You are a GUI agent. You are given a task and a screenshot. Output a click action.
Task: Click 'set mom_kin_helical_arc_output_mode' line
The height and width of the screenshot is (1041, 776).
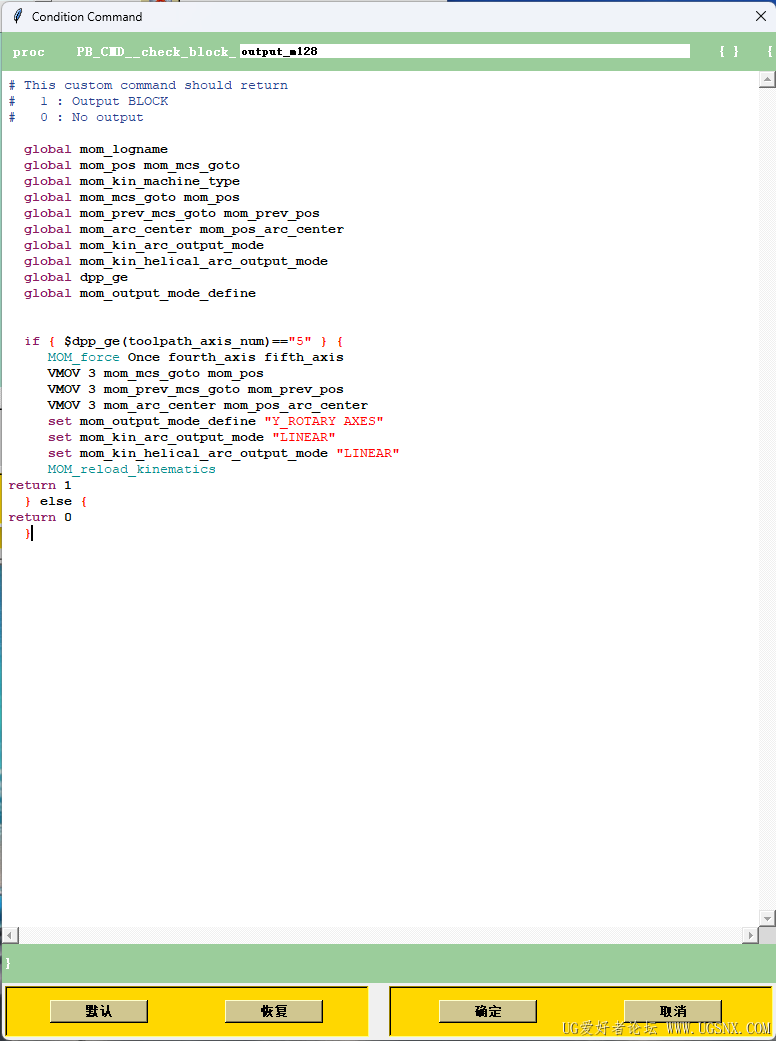point(223,453)
